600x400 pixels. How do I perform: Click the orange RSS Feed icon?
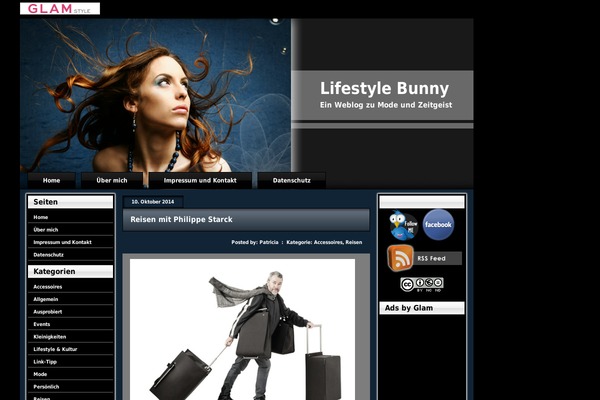401,258
